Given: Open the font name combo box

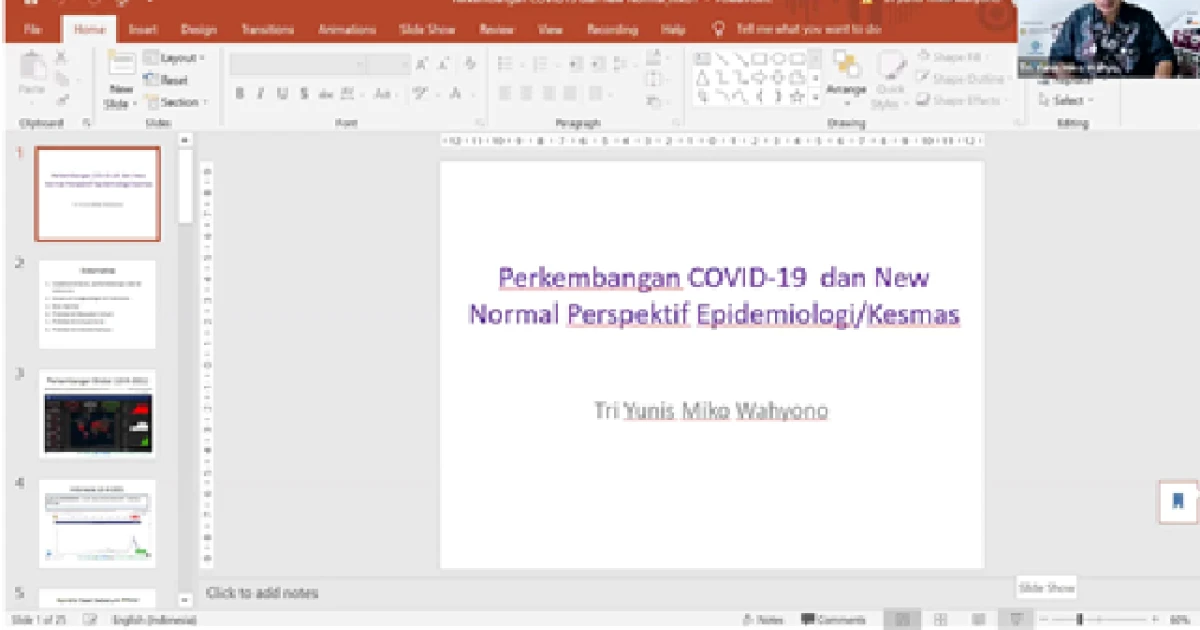Looking at the screenshot, I should pos(298,64).
